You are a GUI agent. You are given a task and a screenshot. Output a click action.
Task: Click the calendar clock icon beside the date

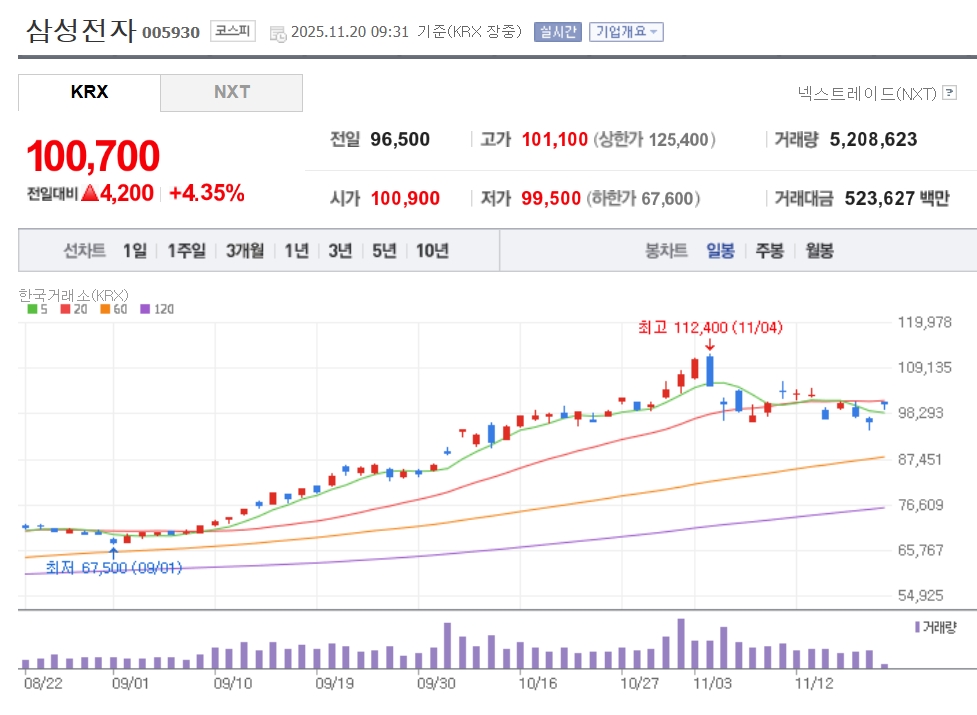click(x=277, y=32)
